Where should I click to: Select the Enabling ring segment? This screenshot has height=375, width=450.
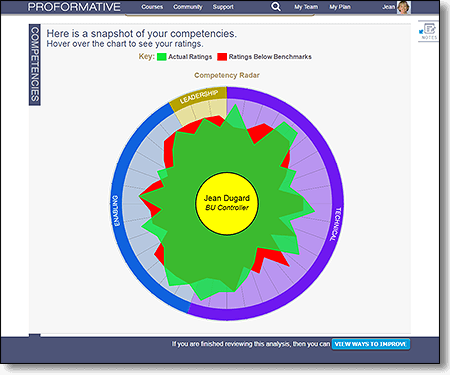[x=116, y=211]
